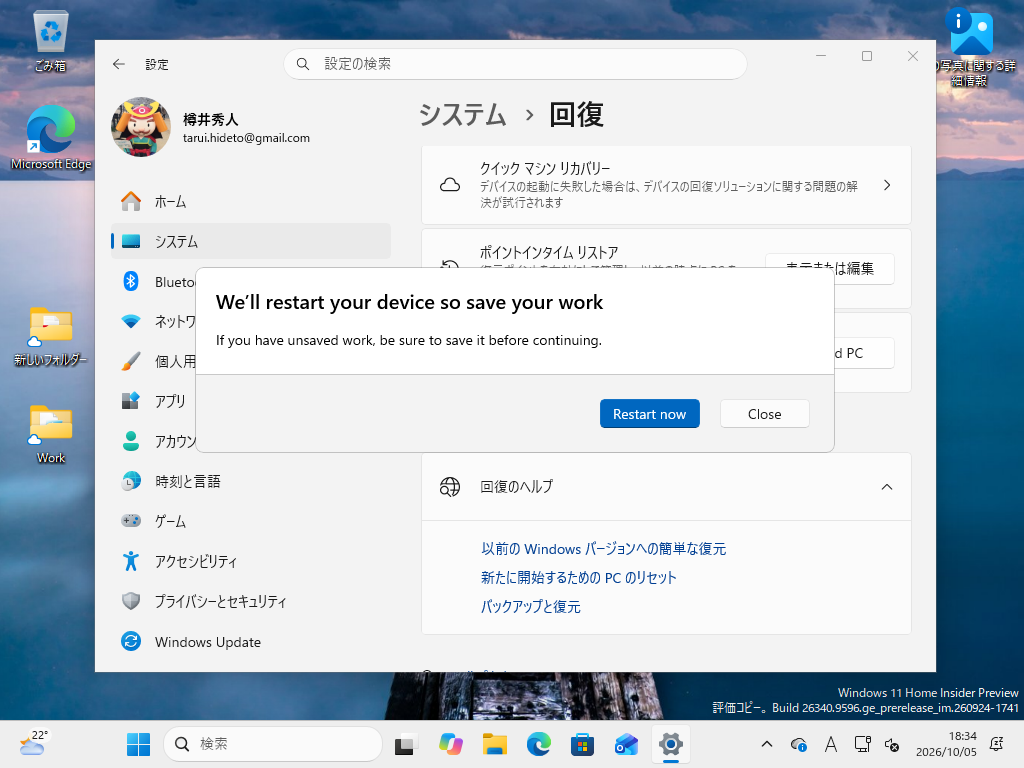The height and width of the screenshot is (768, 1024).
Task: Open Microsoft Store from the taskbar
Action: (x=582, y=744)
